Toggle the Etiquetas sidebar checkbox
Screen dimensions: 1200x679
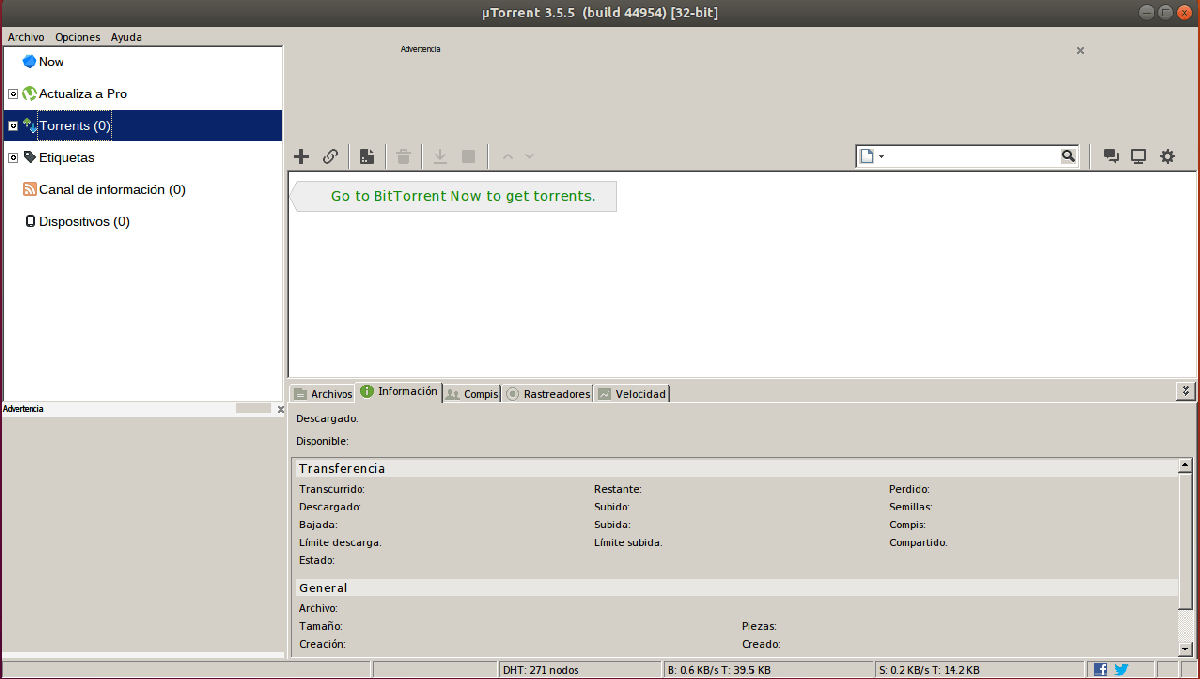(13, 157)
